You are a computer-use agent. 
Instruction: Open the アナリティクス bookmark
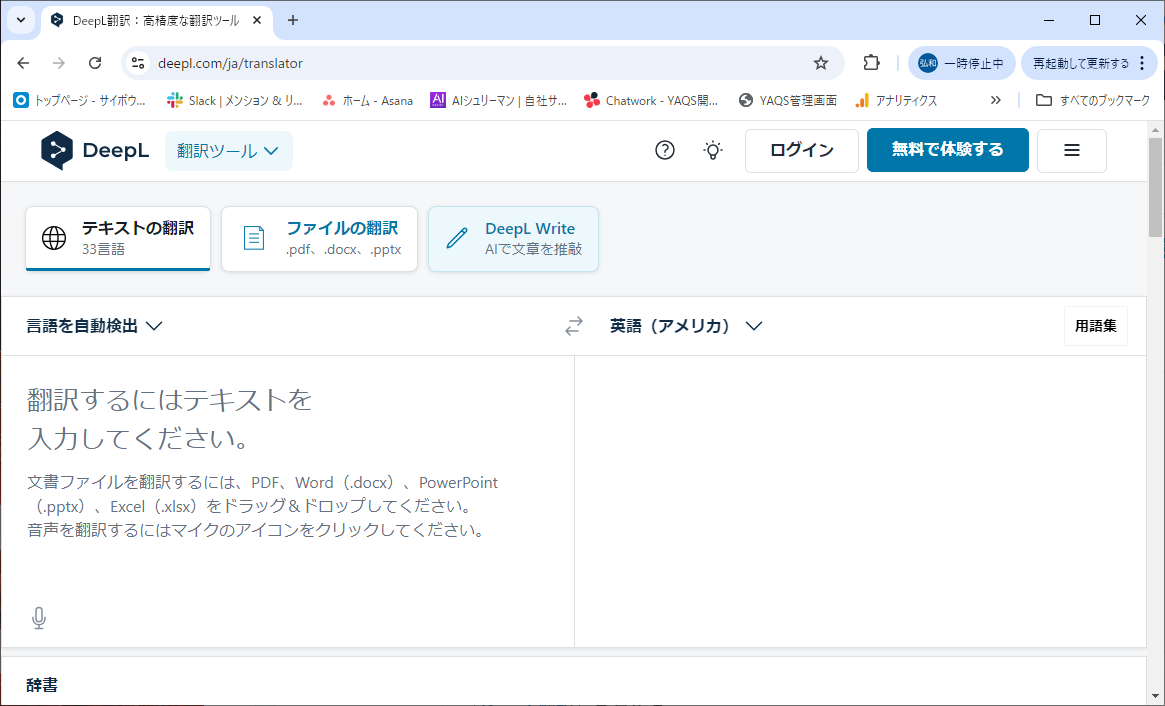[x=896, y=100]
